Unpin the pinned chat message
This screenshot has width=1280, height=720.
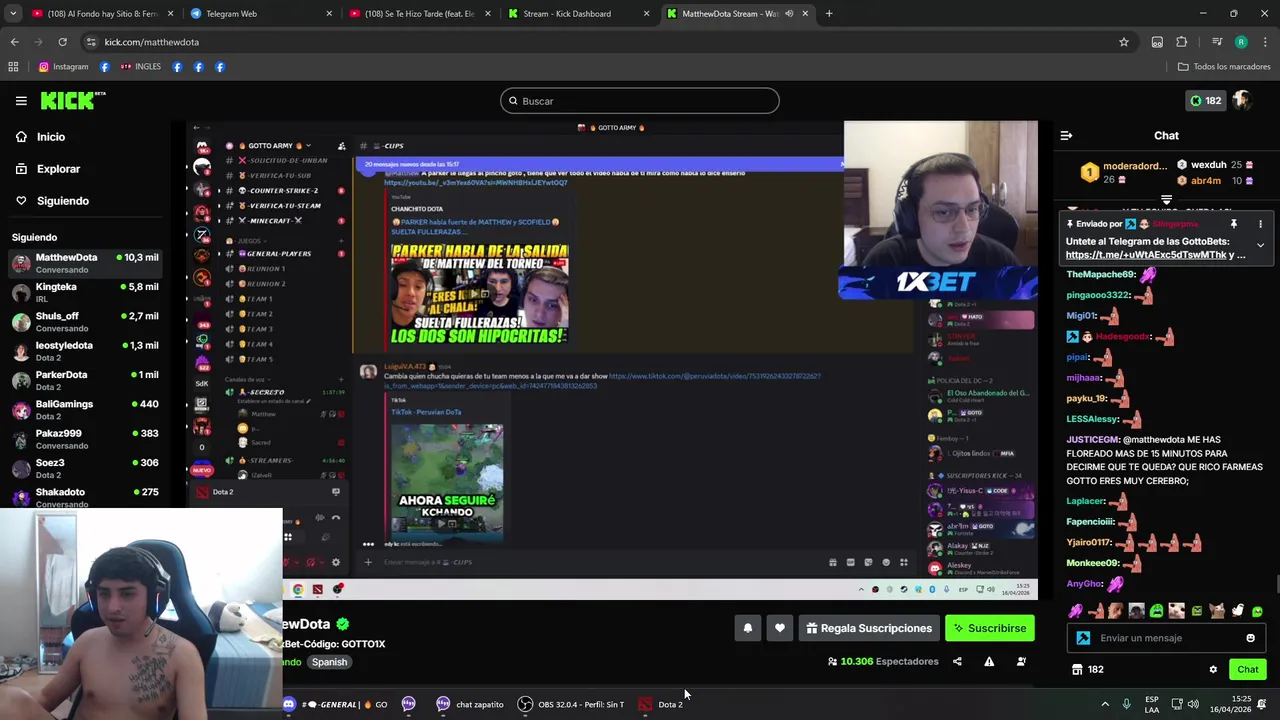coord(1234,224)
